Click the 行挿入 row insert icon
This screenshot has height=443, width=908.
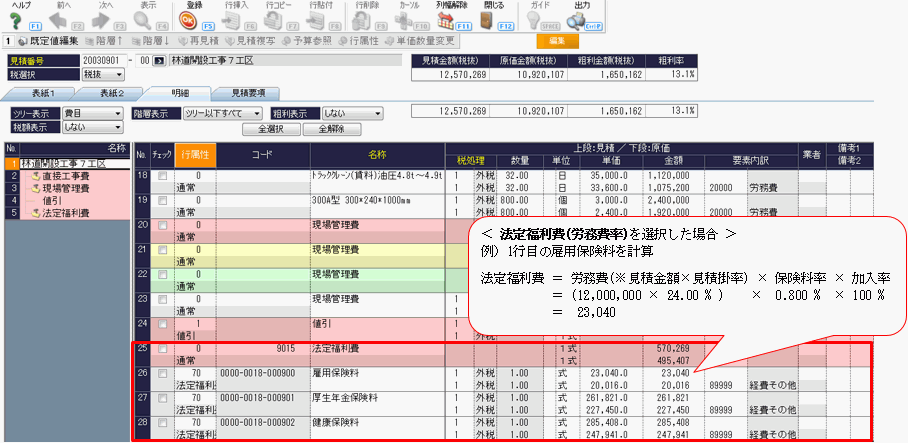click(231, 20)
